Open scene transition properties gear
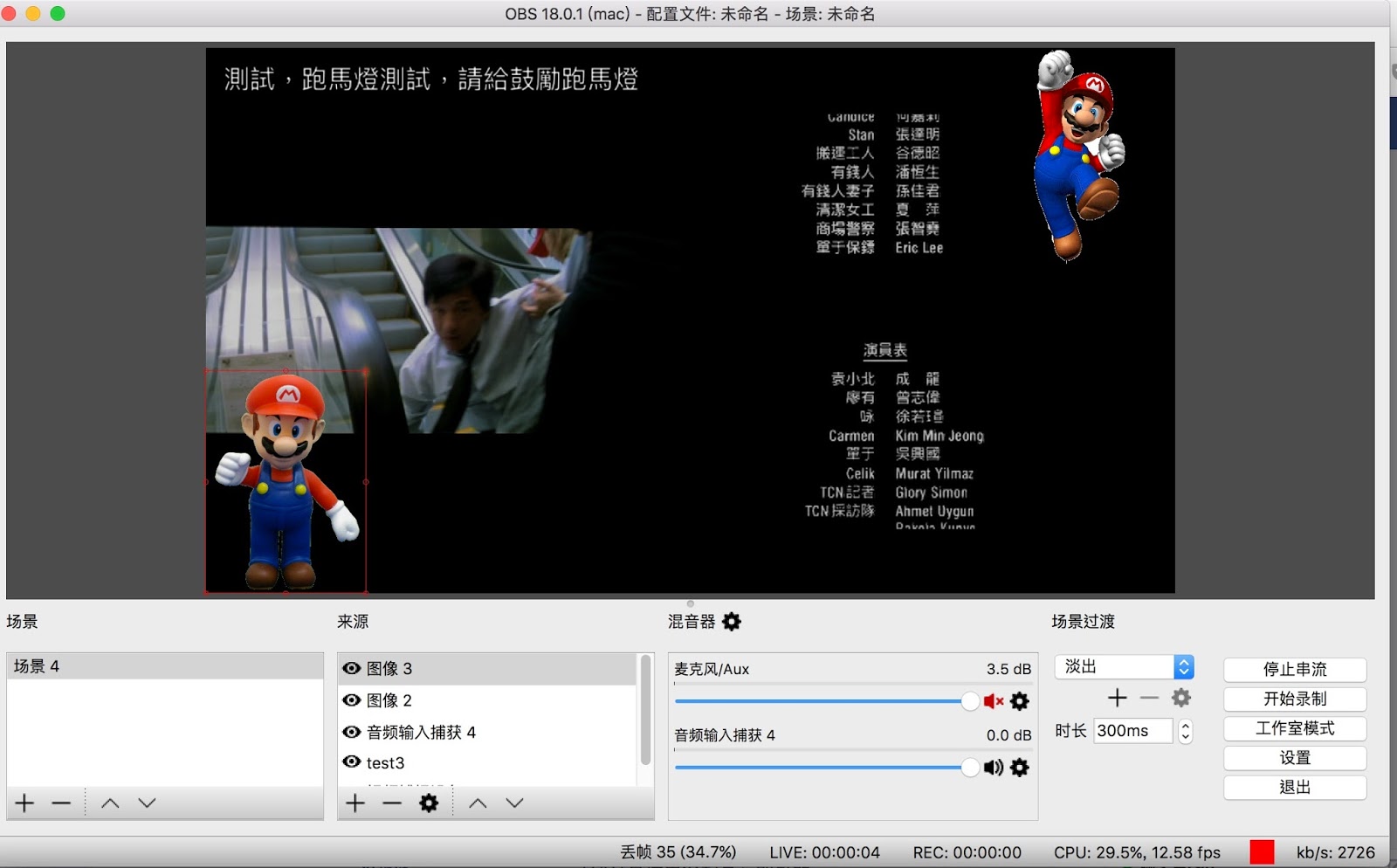1397x868 pixels. tap(1181, 698)
